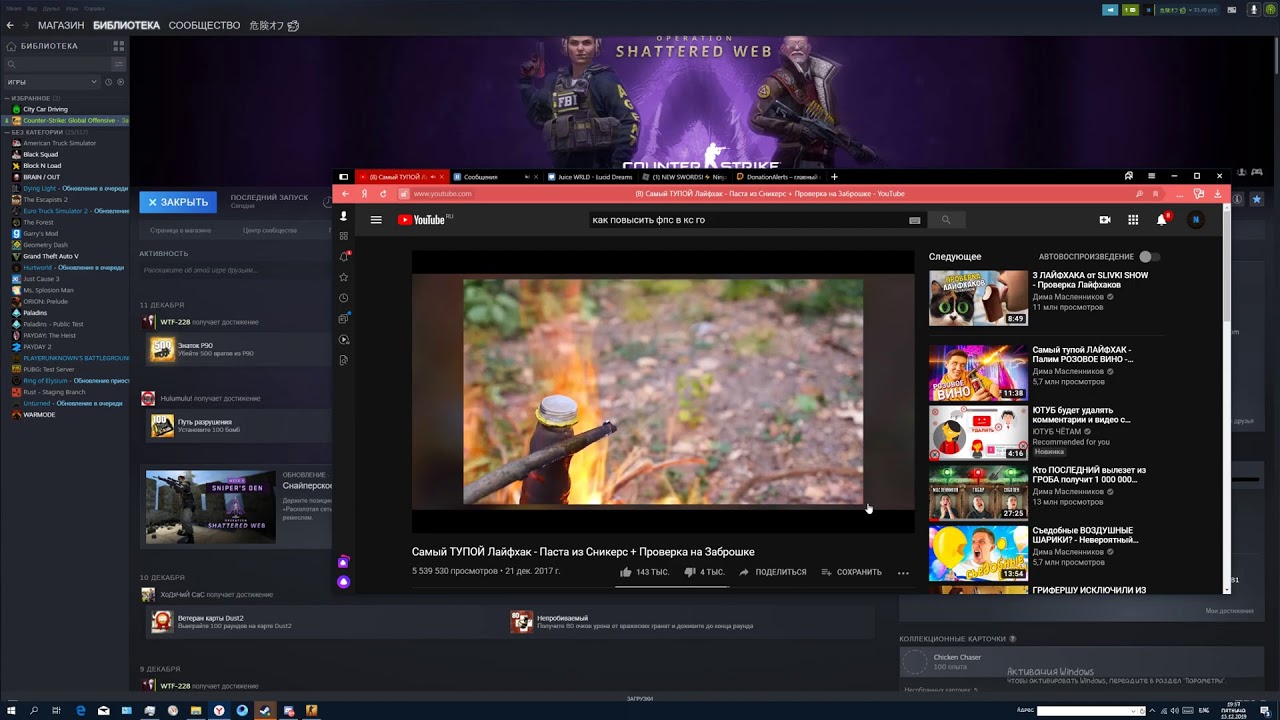Select 'WARMODE' in Steam library
This screenshot has width=1280, height=720.
pos(38,414)
